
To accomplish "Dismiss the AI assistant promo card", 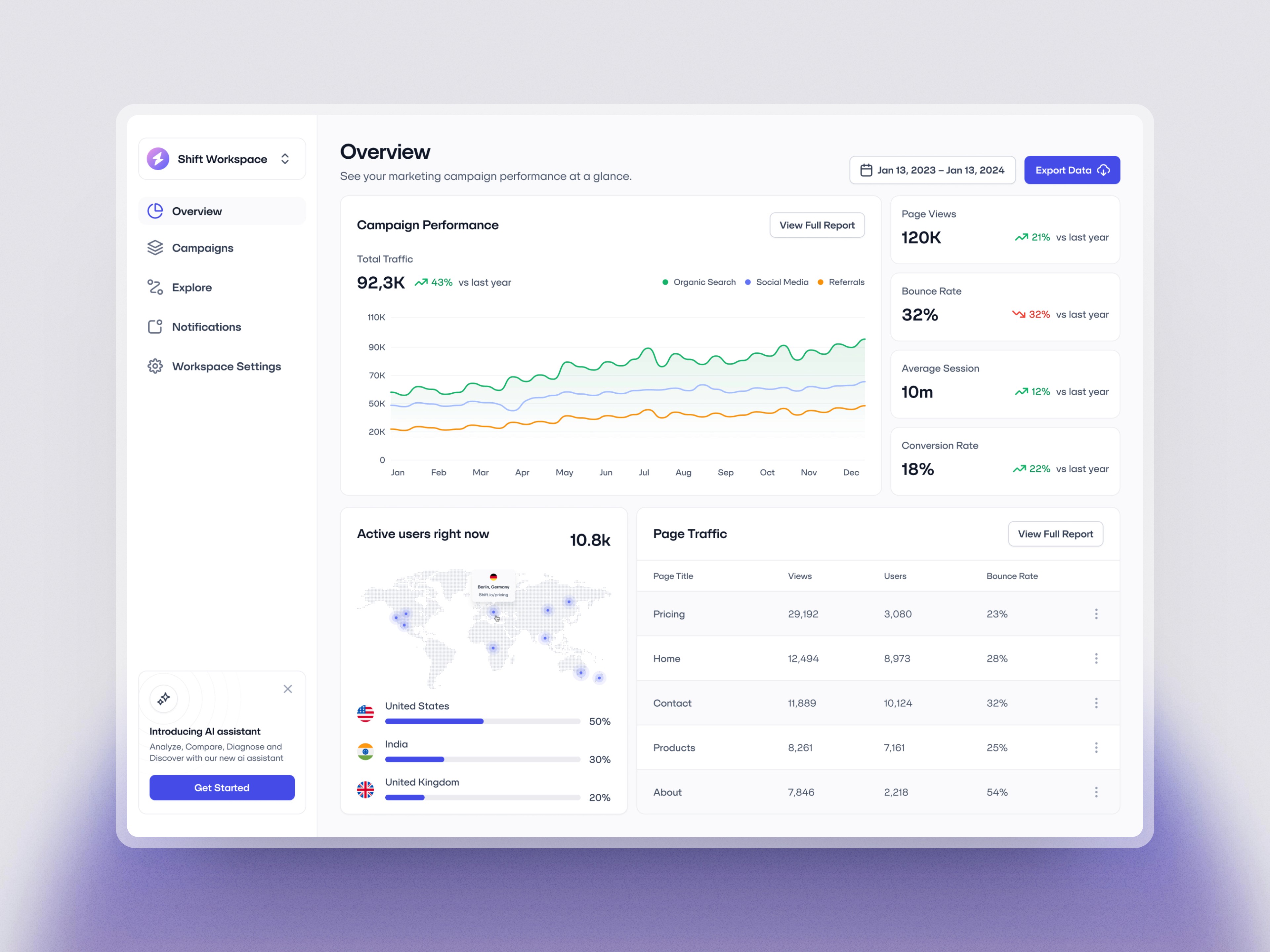I will (288, 689).
